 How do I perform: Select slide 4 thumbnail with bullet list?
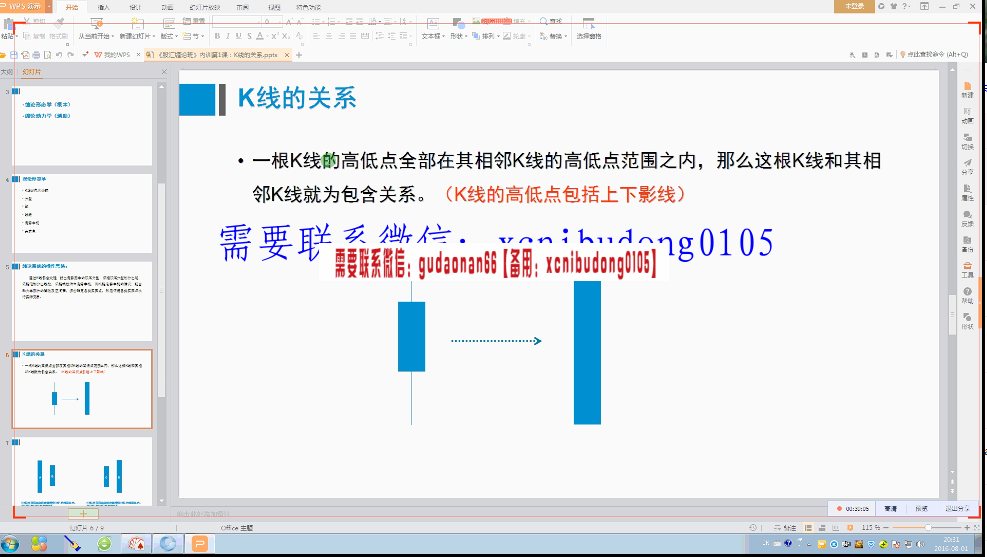point(82,213)
